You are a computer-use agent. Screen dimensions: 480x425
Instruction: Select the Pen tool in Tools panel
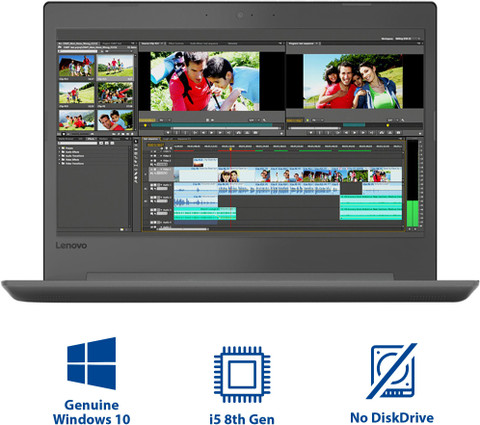point(136,174)
